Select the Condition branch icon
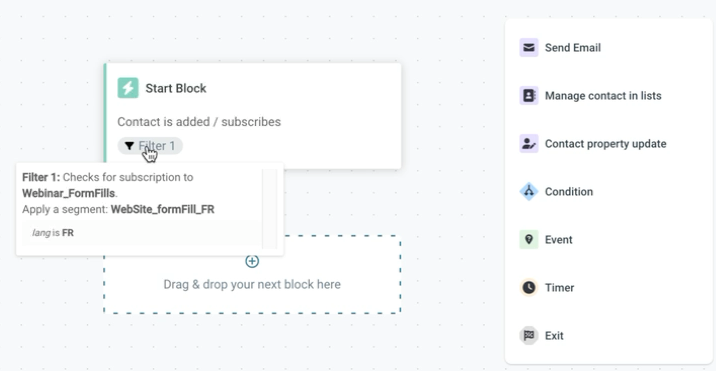716x371 pixels. tap(529, 191)
